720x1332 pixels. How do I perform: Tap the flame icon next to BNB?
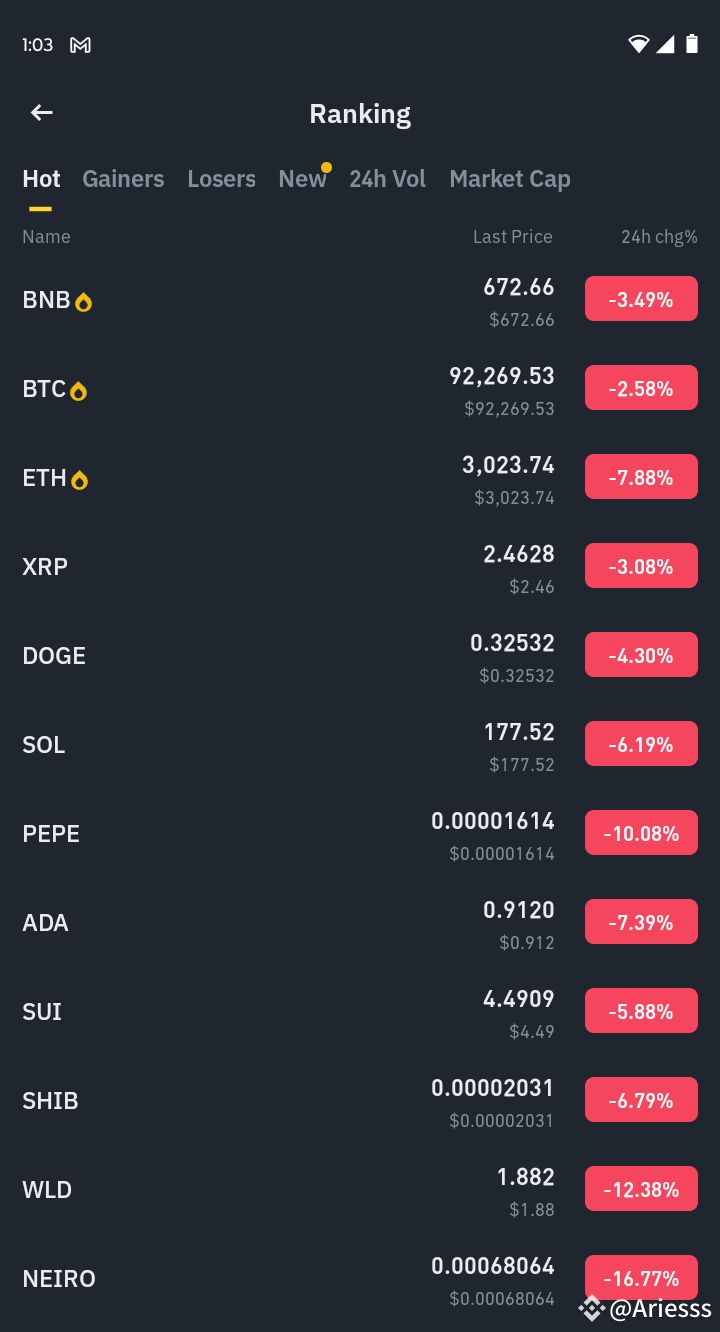84,302
